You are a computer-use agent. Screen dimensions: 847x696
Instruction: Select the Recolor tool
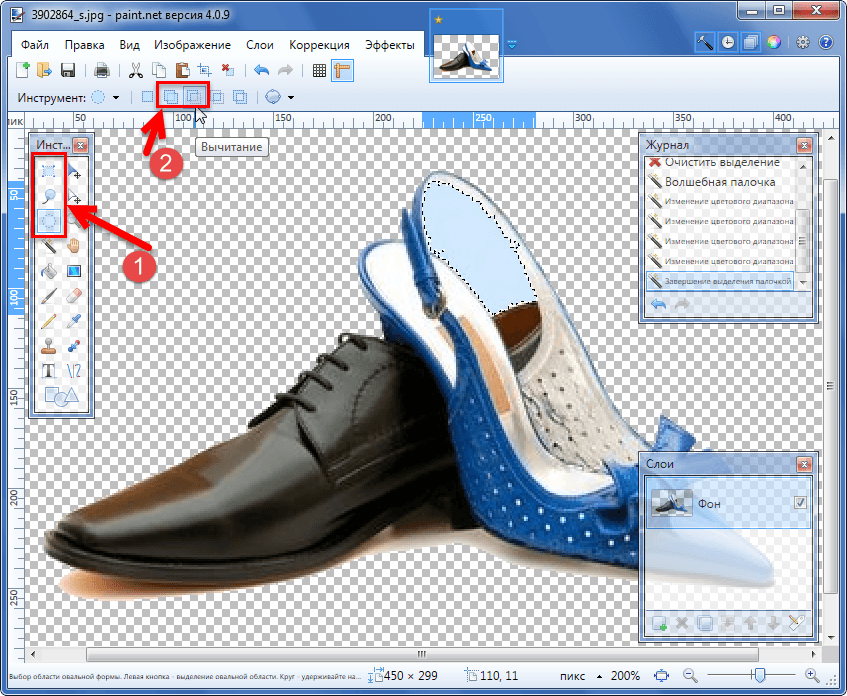click(74, 345)
